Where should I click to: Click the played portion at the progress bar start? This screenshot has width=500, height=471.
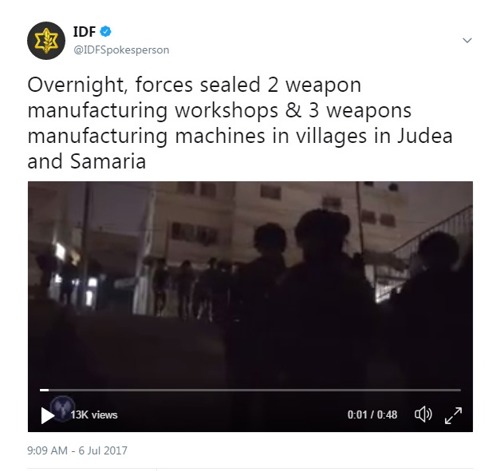(44, 390)
